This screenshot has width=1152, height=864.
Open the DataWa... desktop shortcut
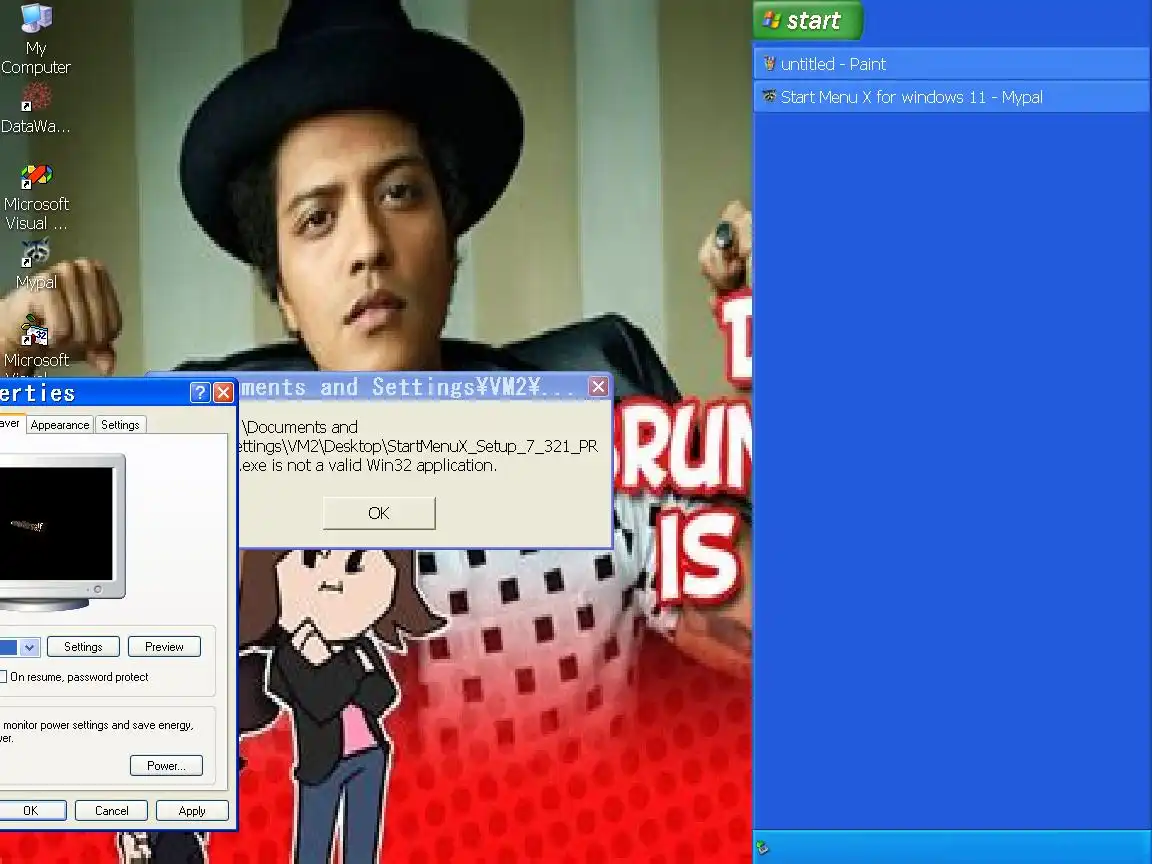(x=35, y=109)
